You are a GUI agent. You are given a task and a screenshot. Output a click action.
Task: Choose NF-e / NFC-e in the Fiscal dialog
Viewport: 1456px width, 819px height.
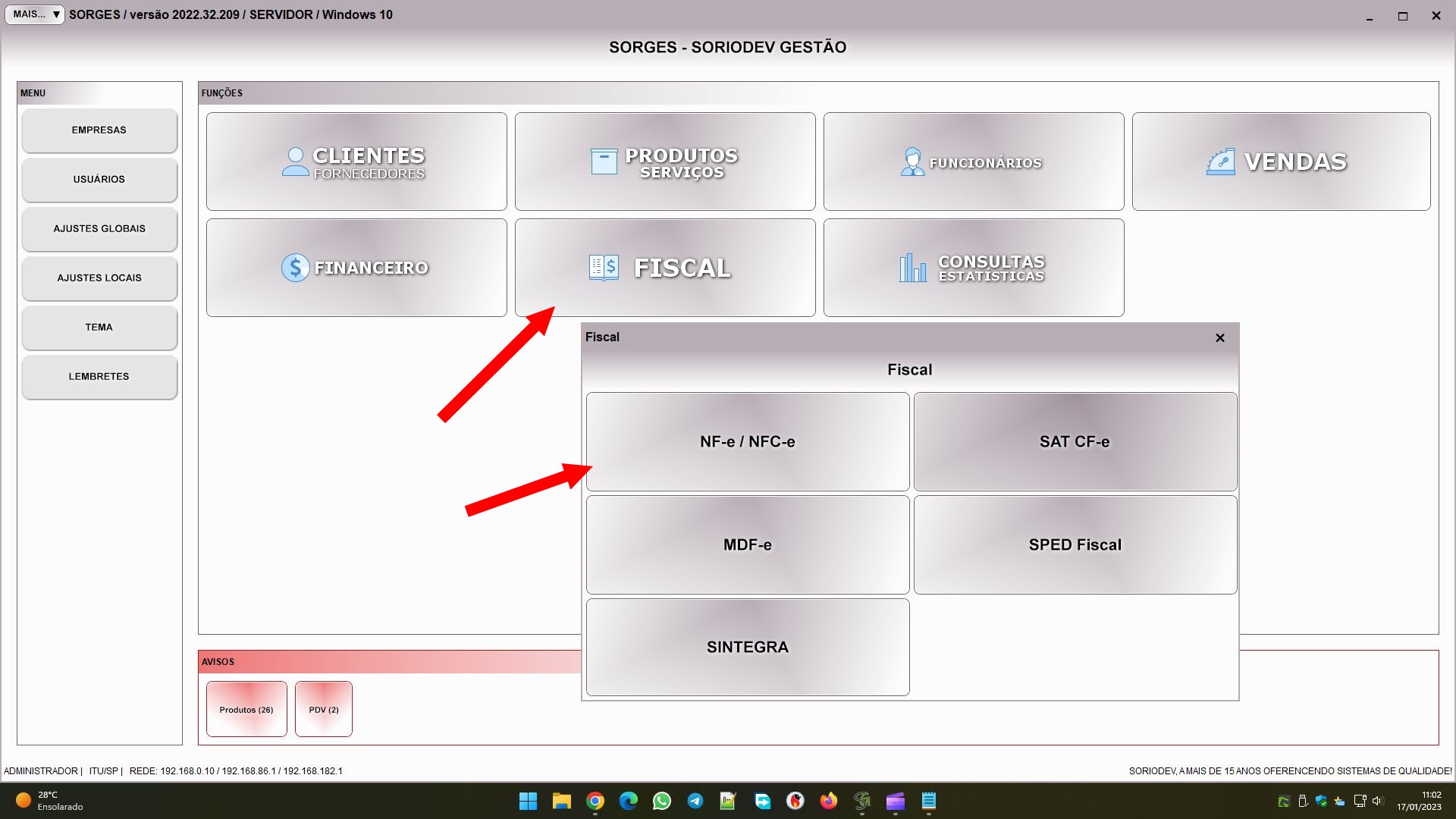point(748,441)
